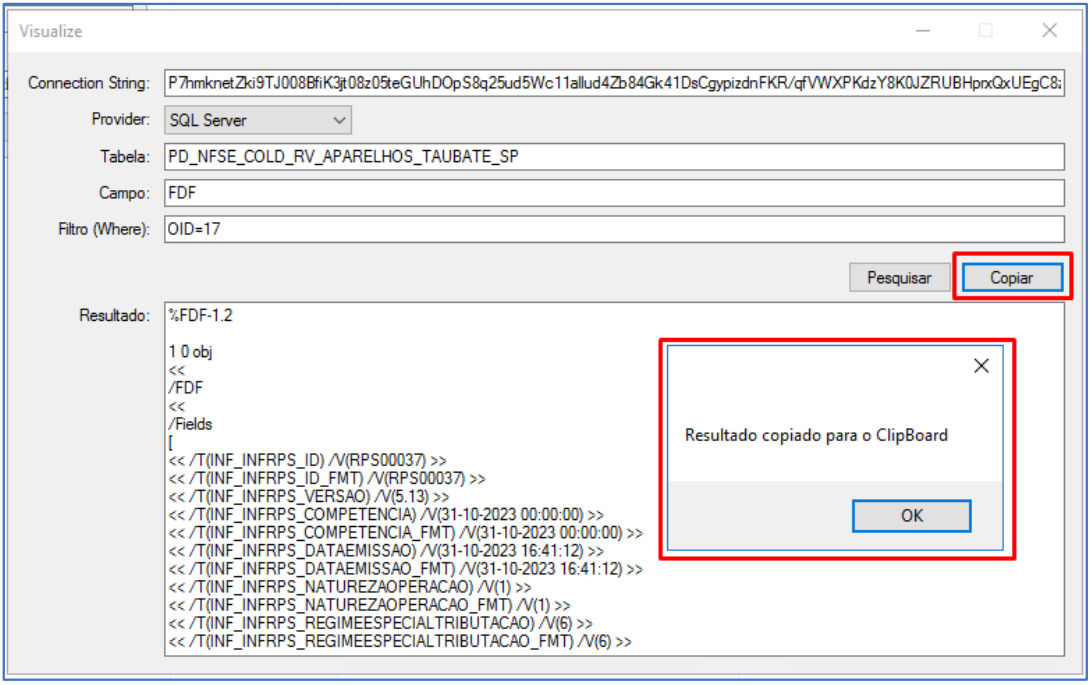Click the maximize box of Visualize window
The height and width of the screenshot is (685, 1092).
tap(985, 31)
